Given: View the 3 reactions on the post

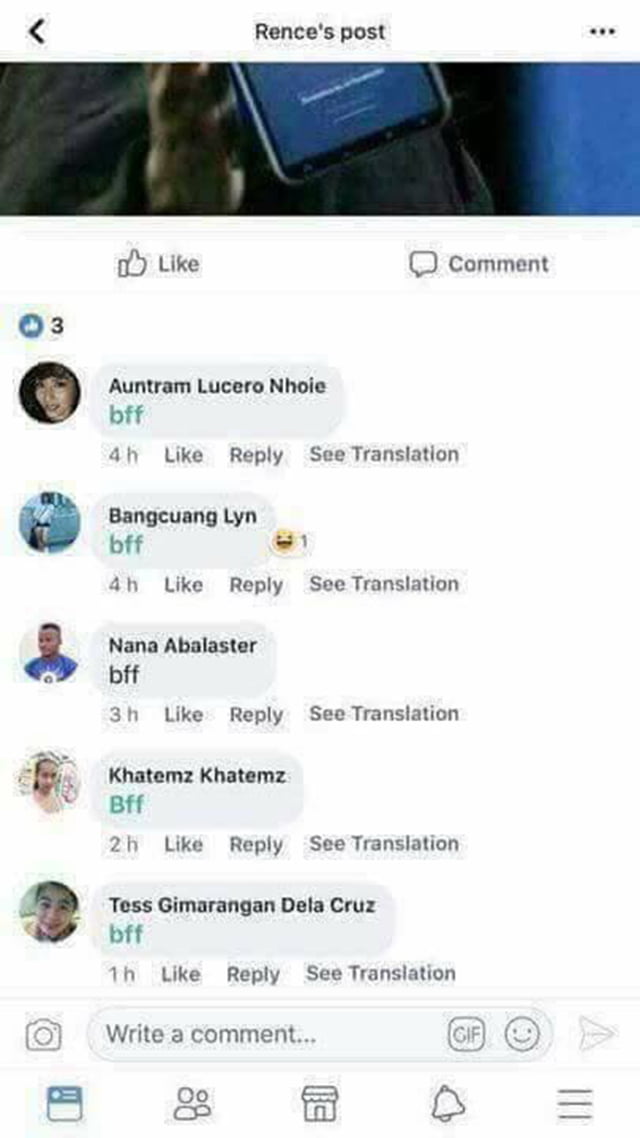Looking at the screenshot, I should point(41,327).
